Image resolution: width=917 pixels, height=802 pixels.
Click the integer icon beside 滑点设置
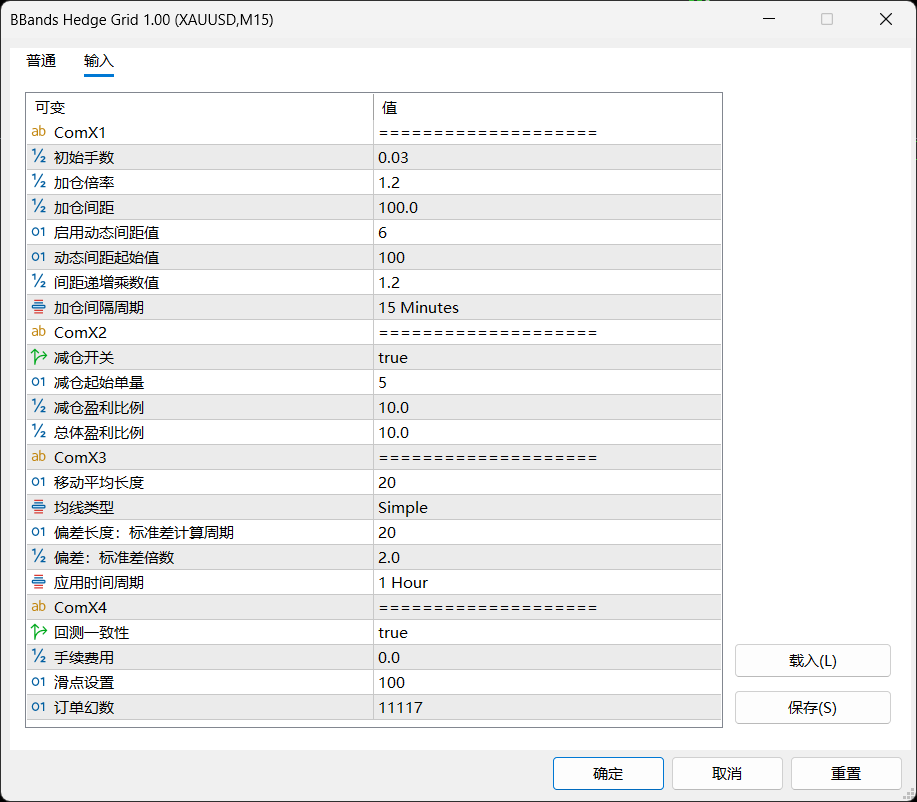click(x=39, y=682)
